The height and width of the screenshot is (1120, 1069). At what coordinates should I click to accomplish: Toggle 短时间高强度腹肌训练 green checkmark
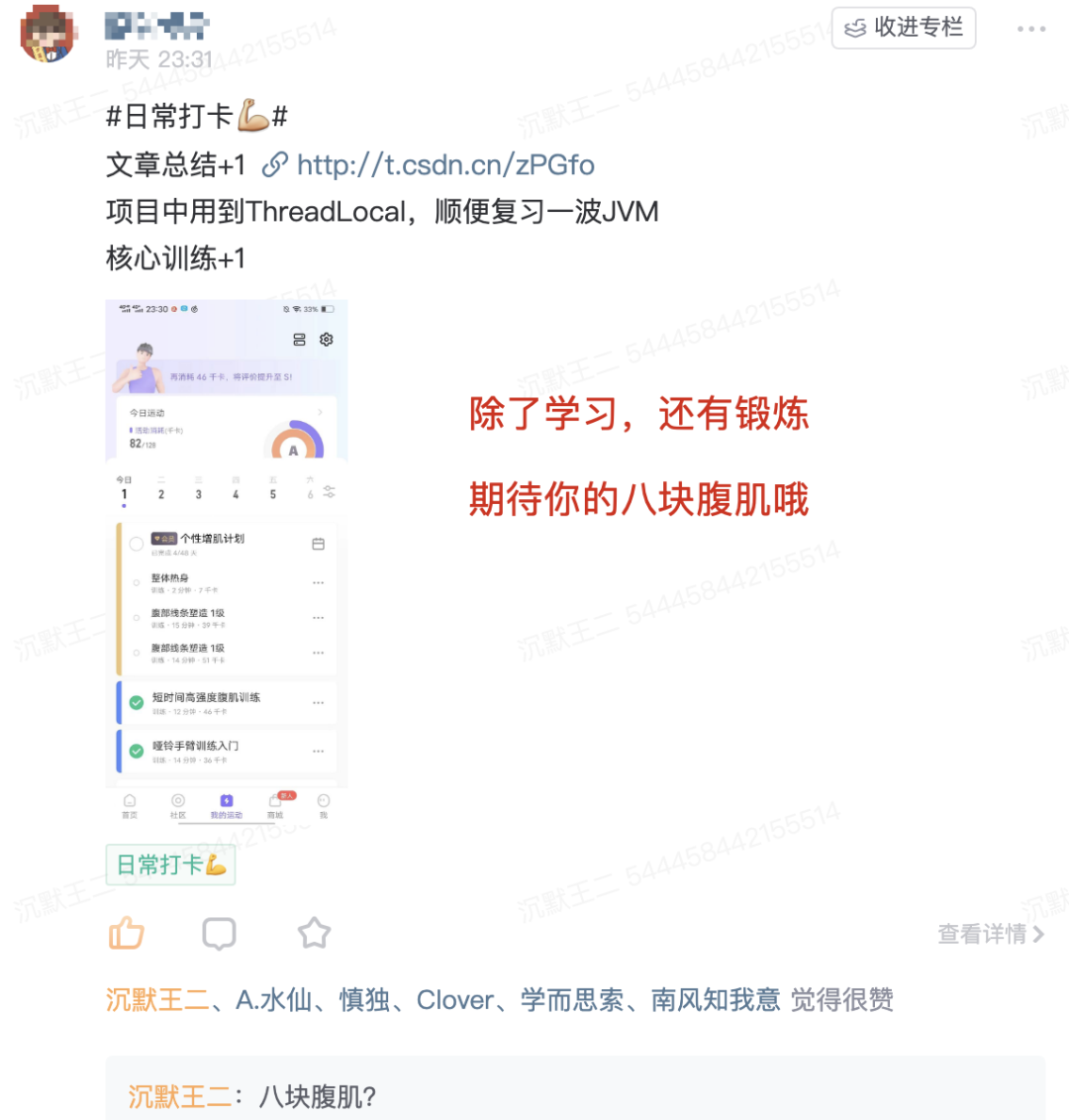pyautogui.click(x=137, y=703)
